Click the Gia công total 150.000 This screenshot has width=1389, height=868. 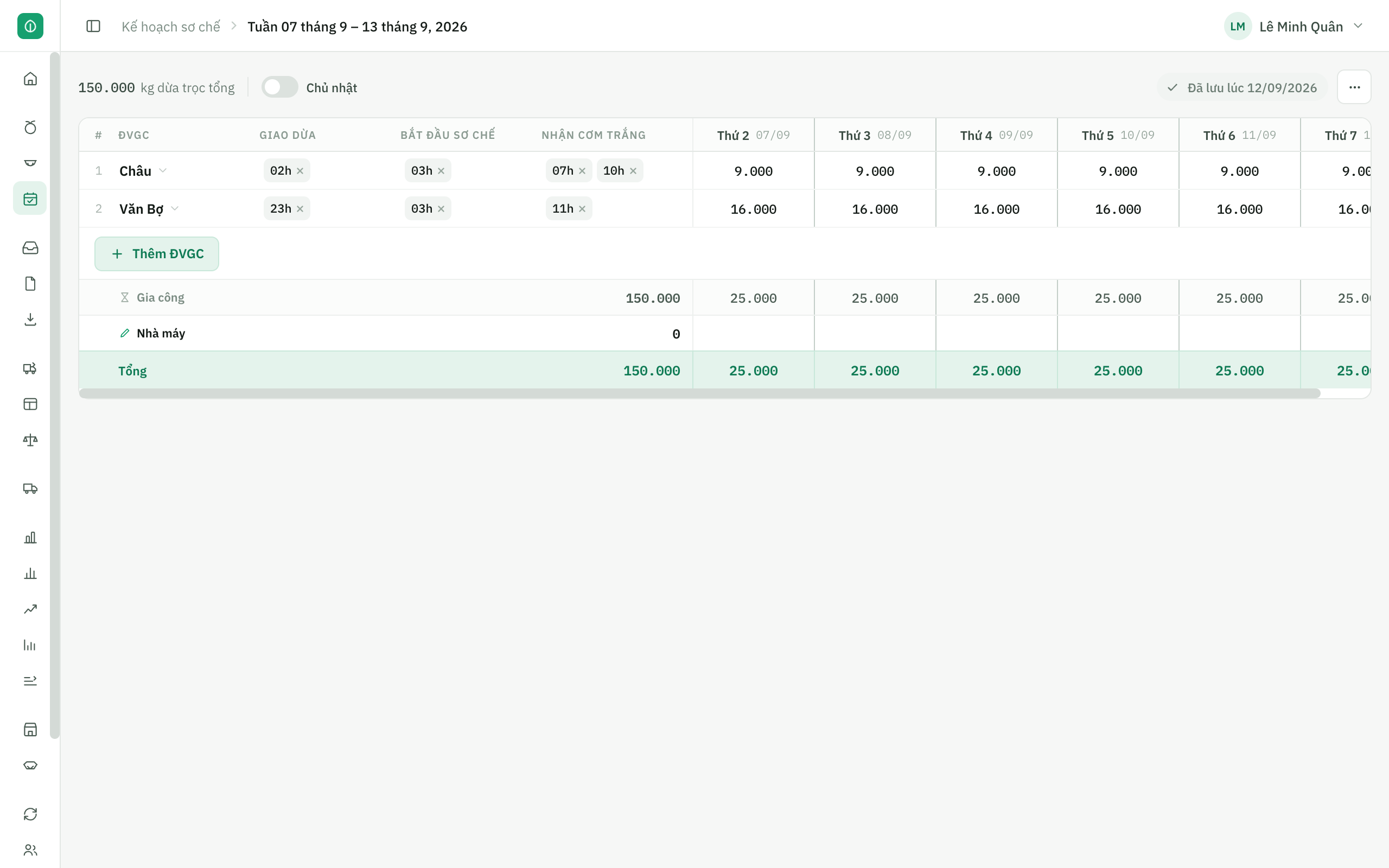click(x=653, y=298)
